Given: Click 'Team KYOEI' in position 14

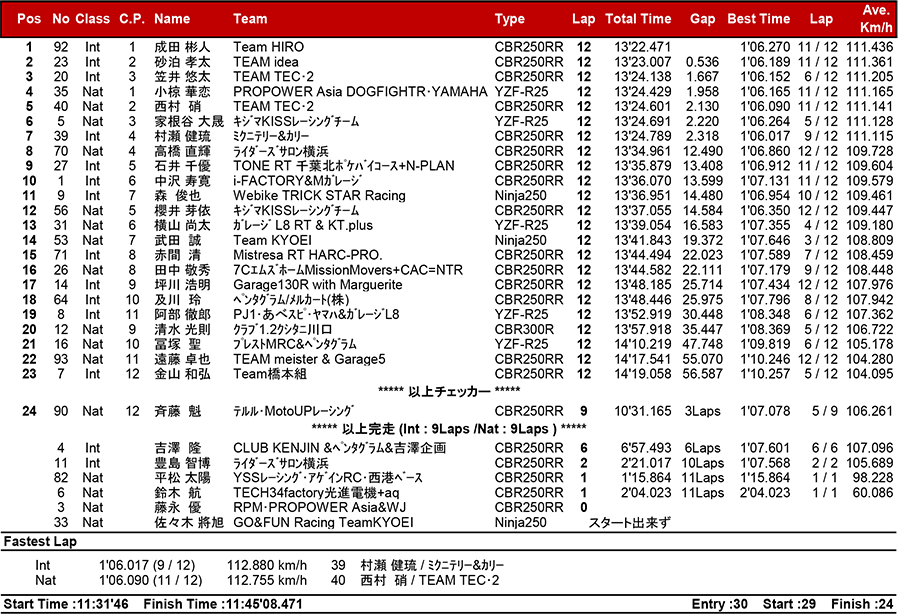Looking at the screenshot, I should point(273,241).
